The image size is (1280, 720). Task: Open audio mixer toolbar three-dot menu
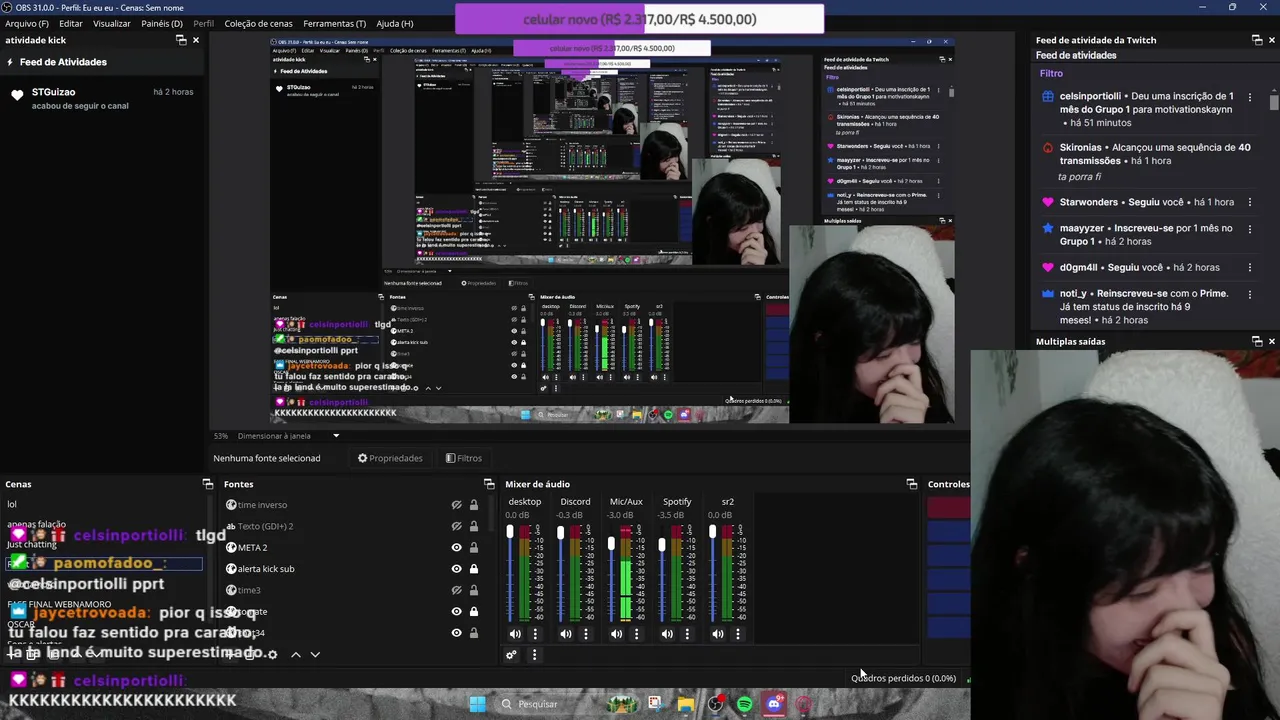pos(534,655)
